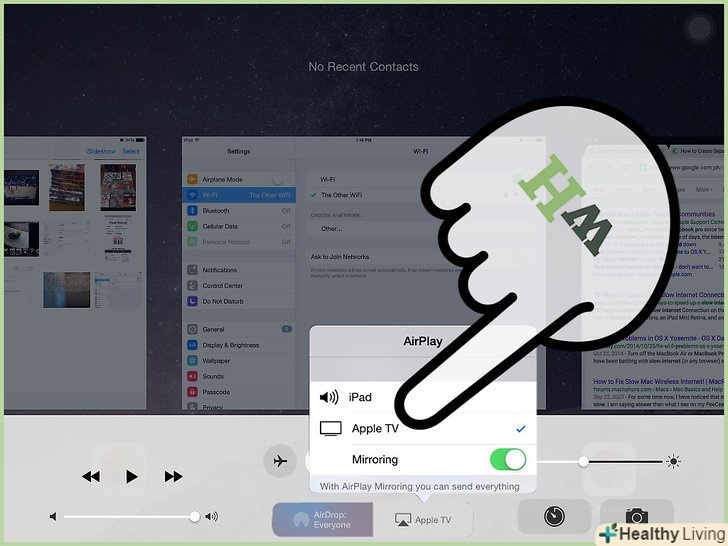Open the stacked books photo thumbnail
Image resolution: width=728 pixels, height=546 pixels.
[x=67, y=187]
